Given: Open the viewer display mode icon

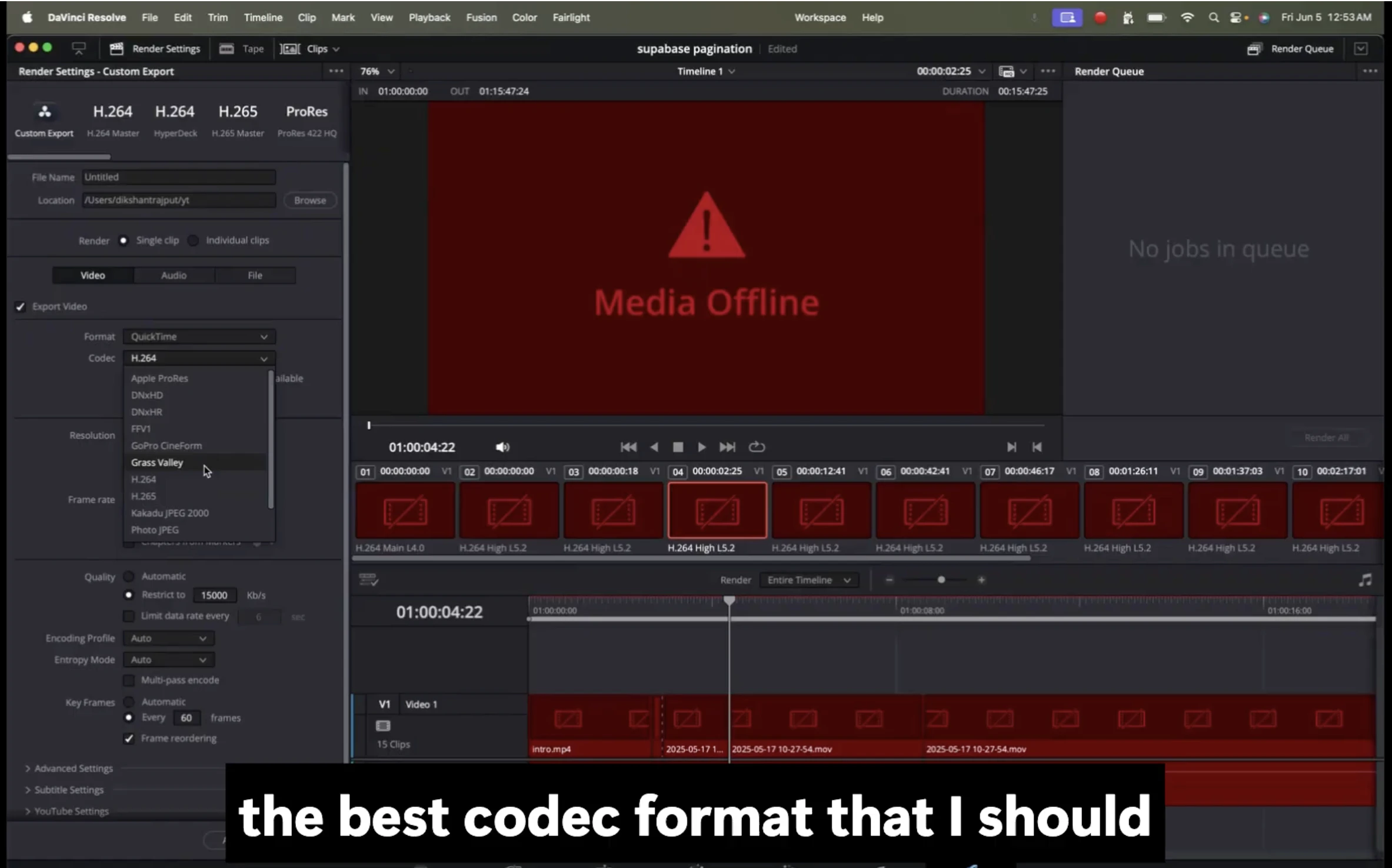Looking at the screenshot, I should (x=1007, y=71).
